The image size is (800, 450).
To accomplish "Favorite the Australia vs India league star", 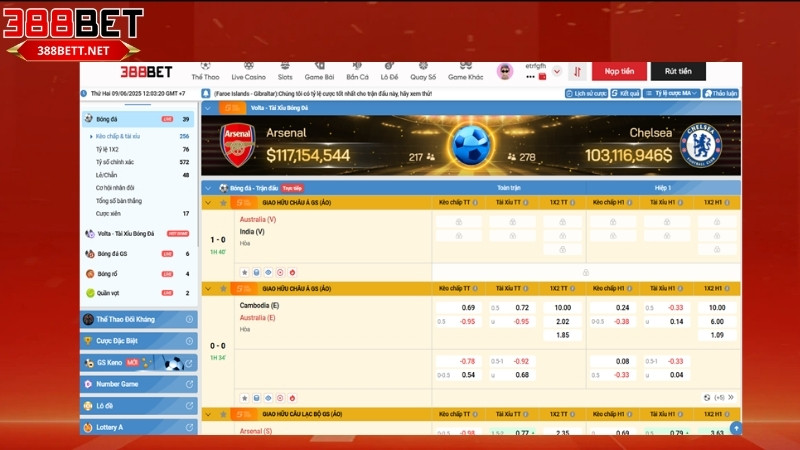I will click(x=223, y=203).
